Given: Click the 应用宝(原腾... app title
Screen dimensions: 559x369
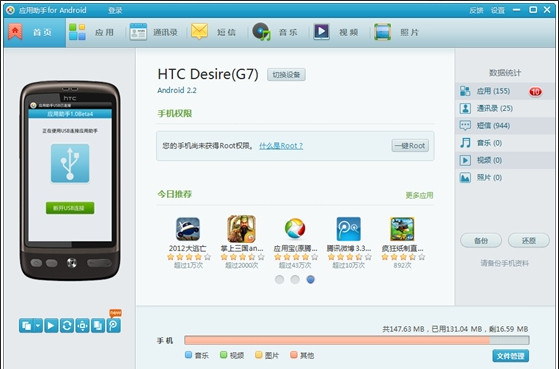Looking at the screenshot, I should [295, 248].
